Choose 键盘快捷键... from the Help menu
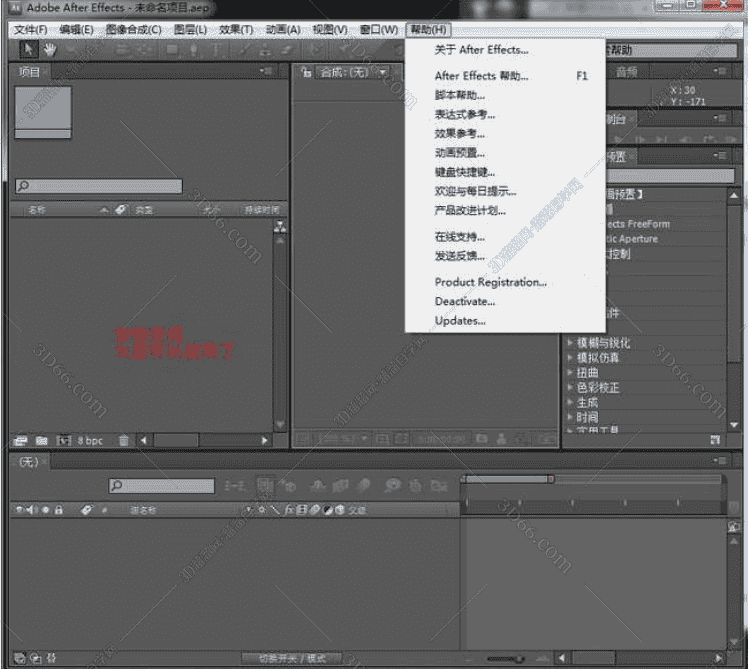This screenshot has height=669, width=748. [464, 172]
